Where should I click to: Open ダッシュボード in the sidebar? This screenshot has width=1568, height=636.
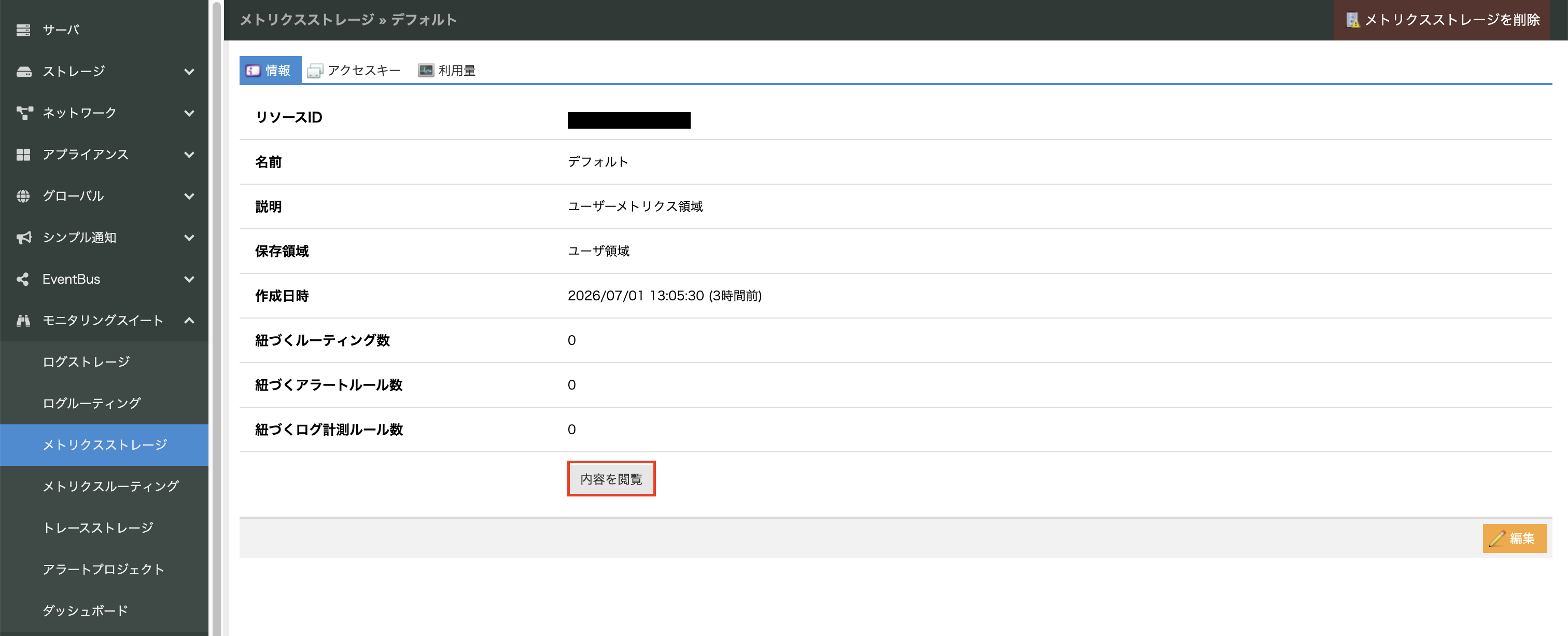(104, 611)
